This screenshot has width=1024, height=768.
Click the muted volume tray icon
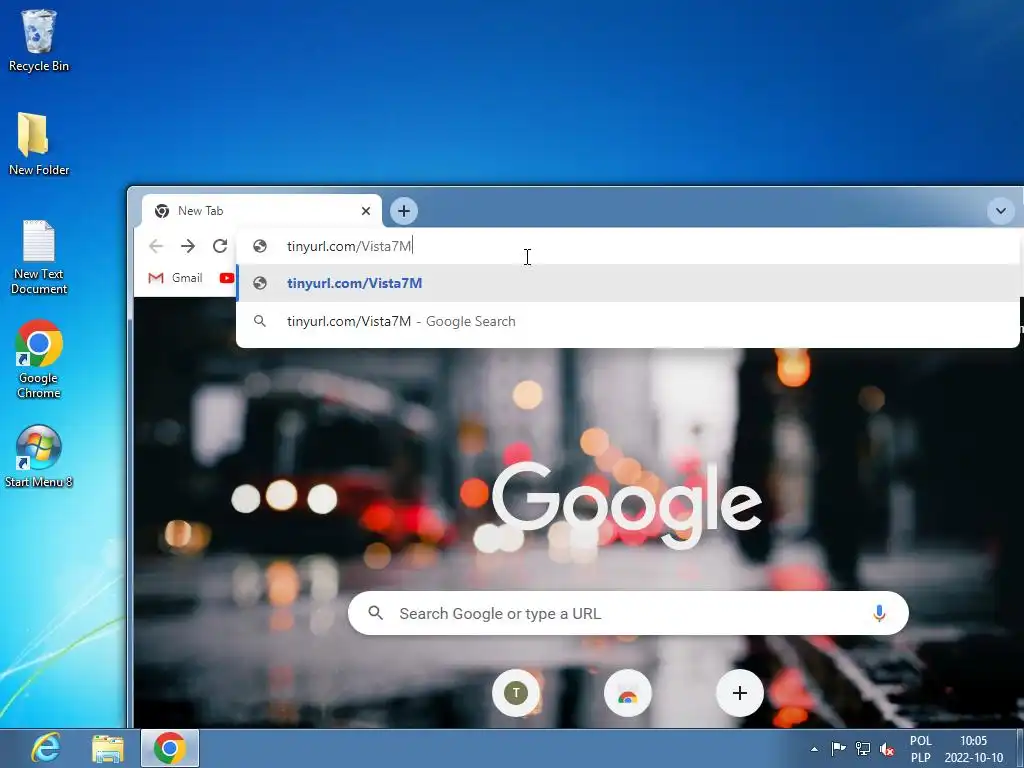coord(887,750)
